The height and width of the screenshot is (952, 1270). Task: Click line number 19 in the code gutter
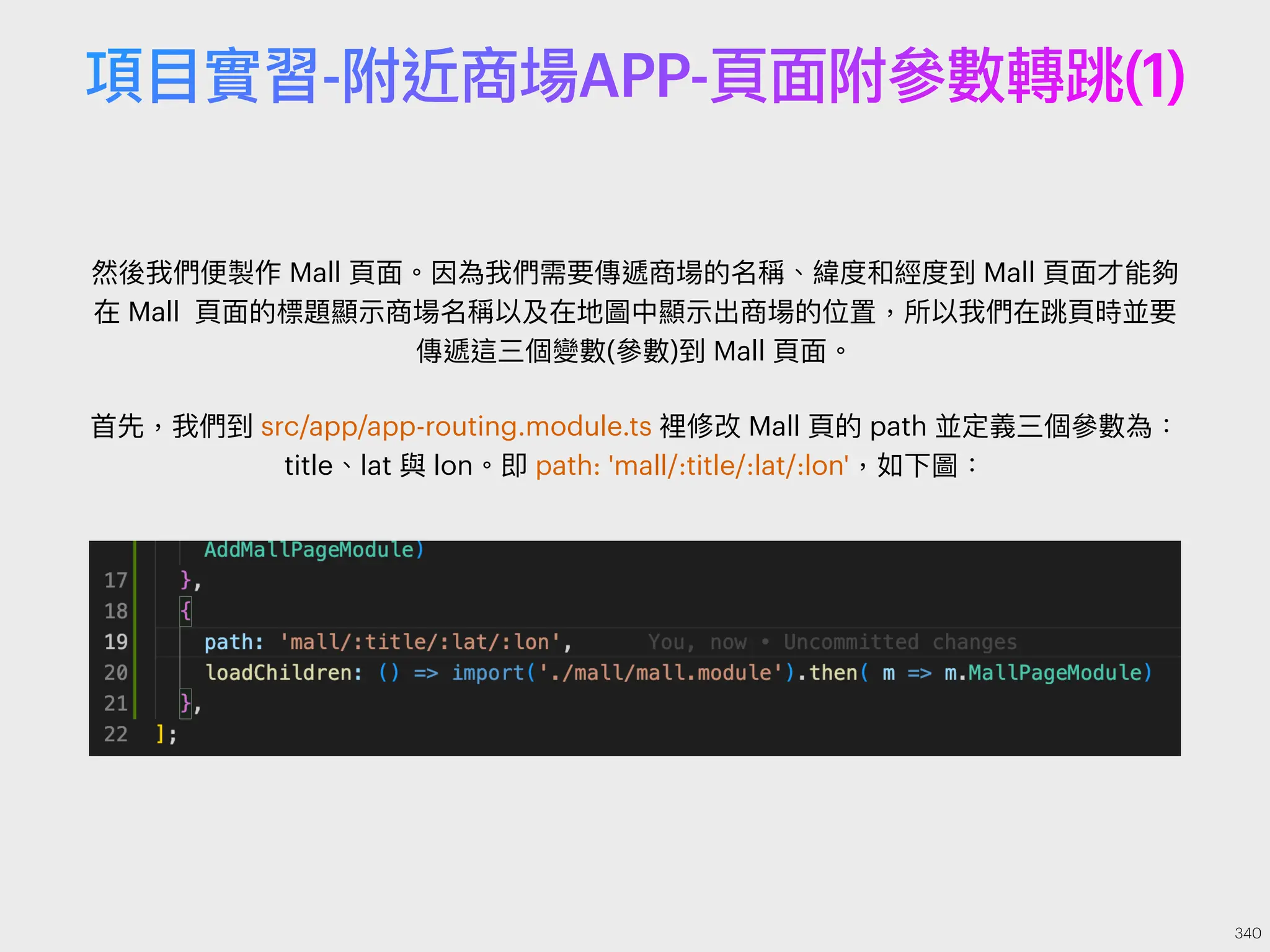[x=115, y=641]
